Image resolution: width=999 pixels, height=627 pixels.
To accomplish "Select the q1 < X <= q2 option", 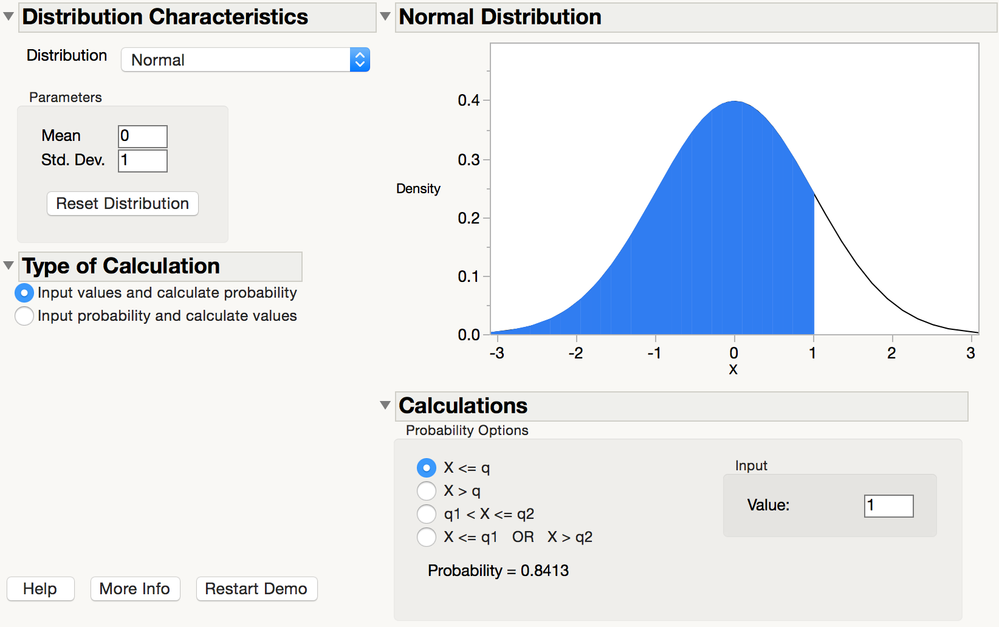I will [426, 513].
